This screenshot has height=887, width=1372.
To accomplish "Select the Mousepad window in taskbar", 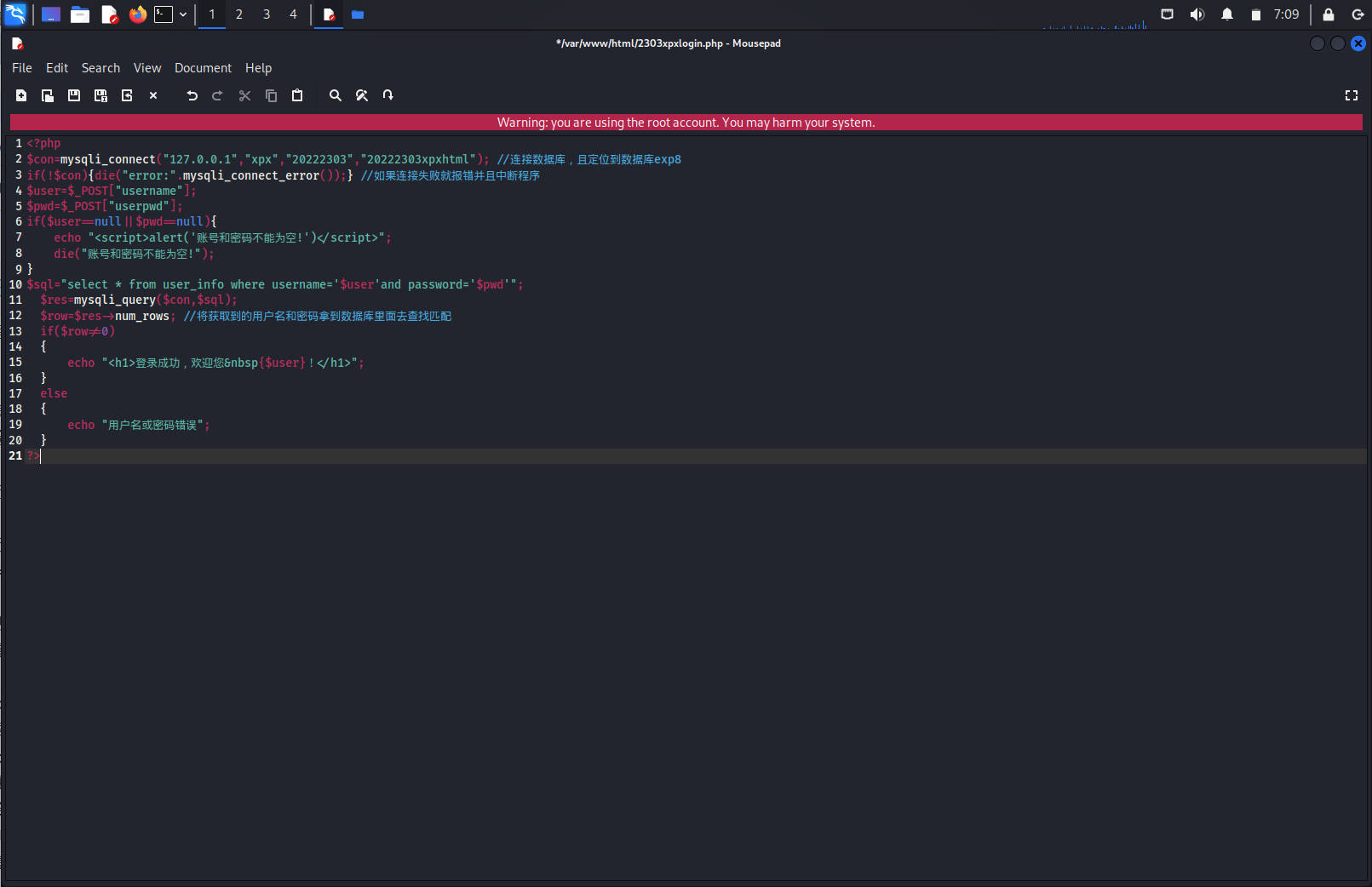I will click(329, 14).
